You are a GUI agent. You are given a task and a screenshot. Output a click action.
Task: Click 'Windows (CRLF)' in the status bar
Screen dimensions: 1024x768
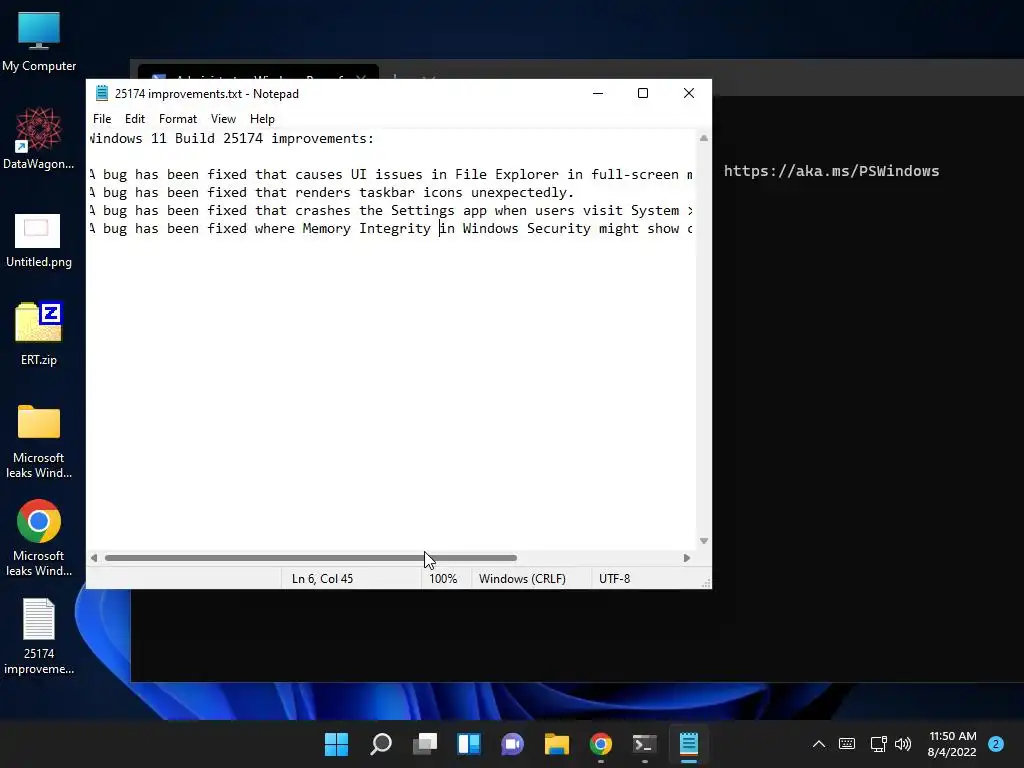(522, 579)
